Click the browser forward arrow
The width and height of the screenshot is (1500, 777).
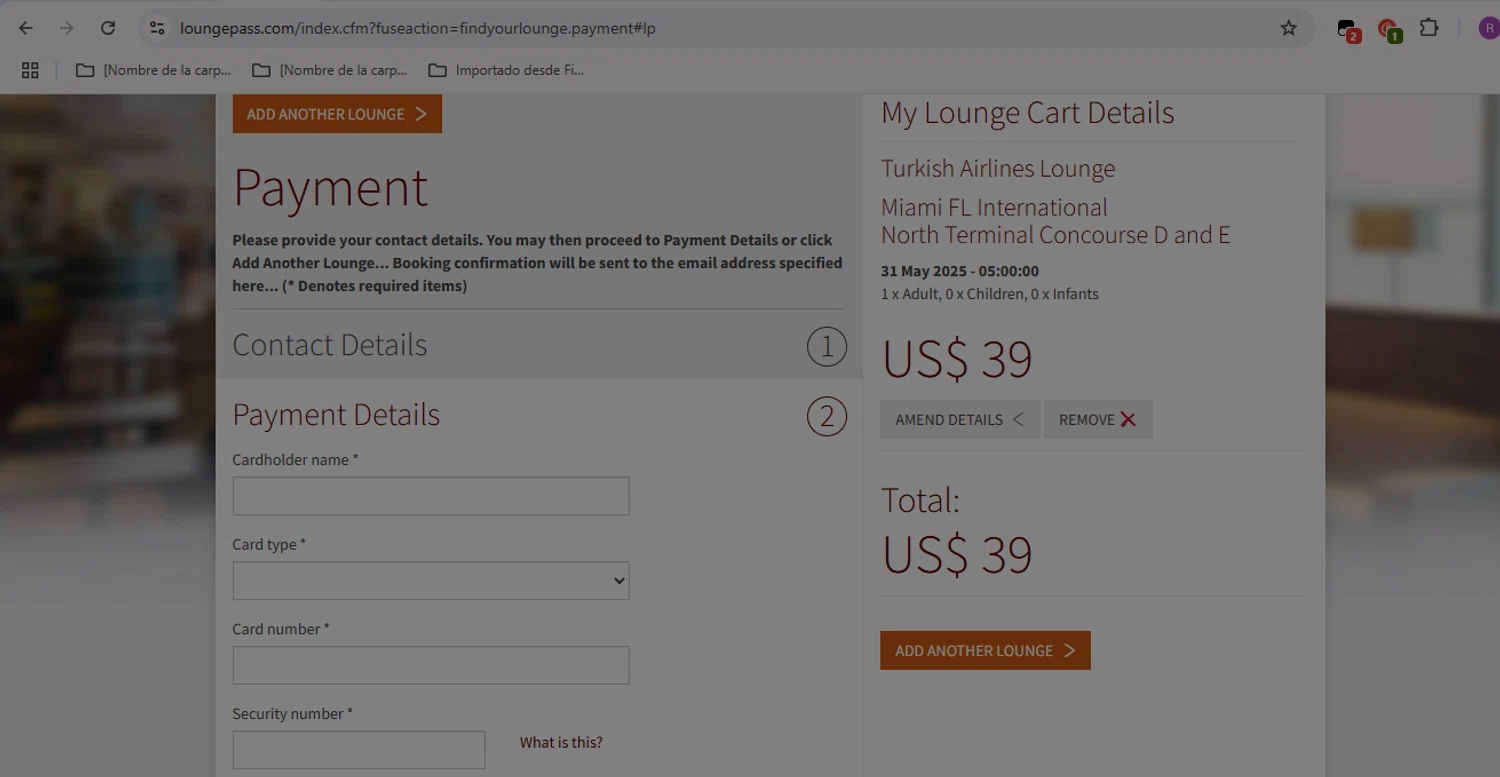click(x=67, y=28)
